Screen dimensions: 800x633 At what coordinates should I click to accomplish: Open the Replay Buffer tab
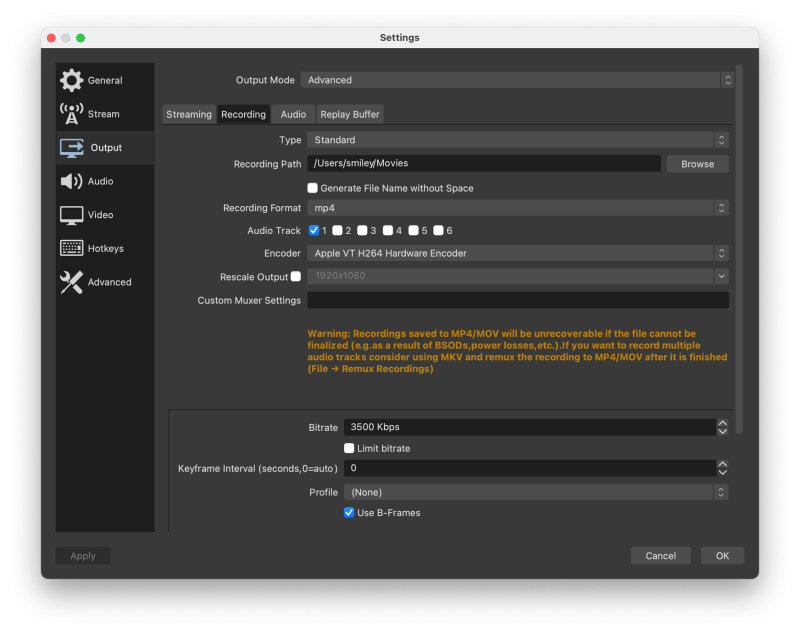point(350,114)
